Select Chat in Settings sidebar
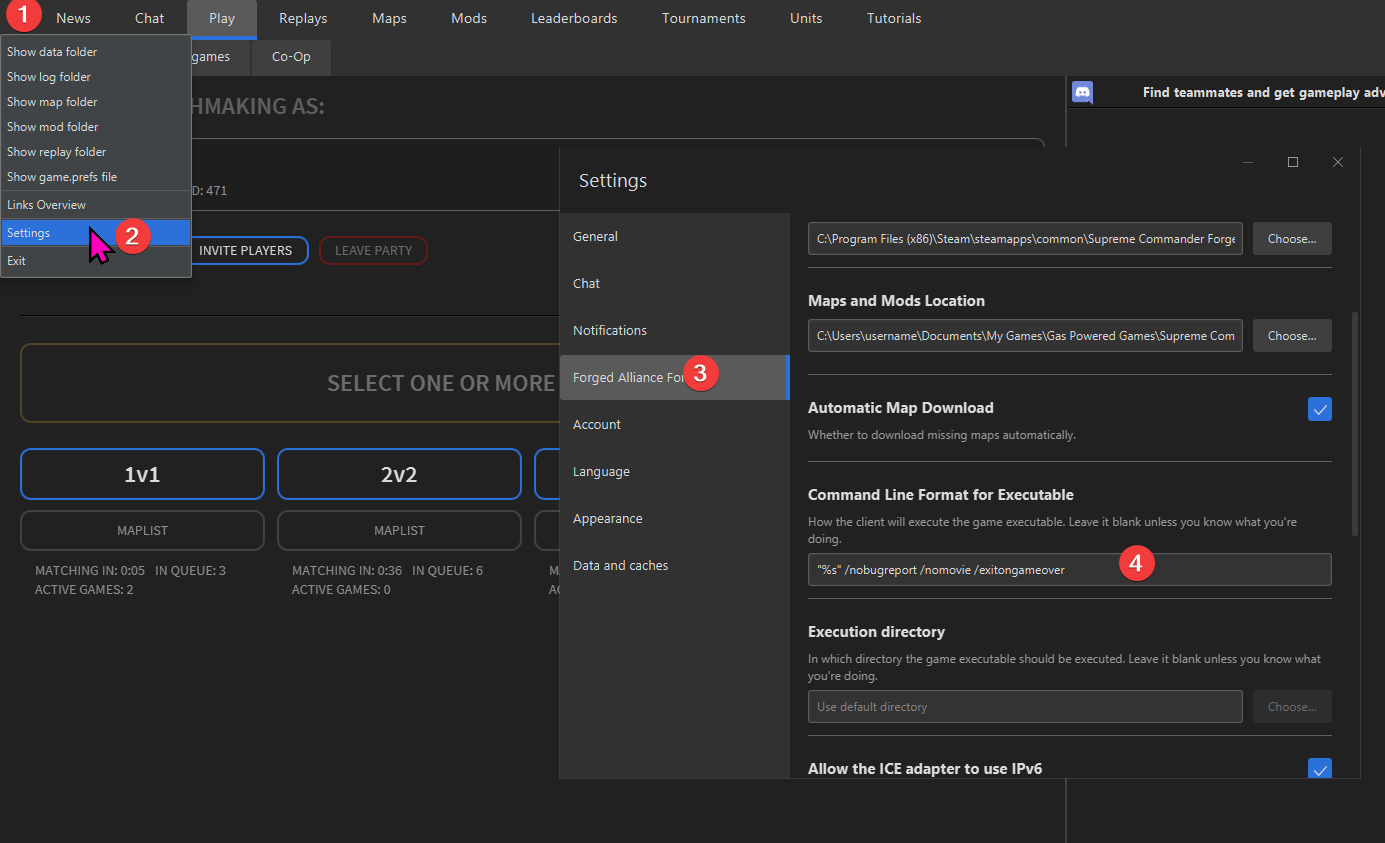Viewport: 1385px width, 843px height. [674, 284]
